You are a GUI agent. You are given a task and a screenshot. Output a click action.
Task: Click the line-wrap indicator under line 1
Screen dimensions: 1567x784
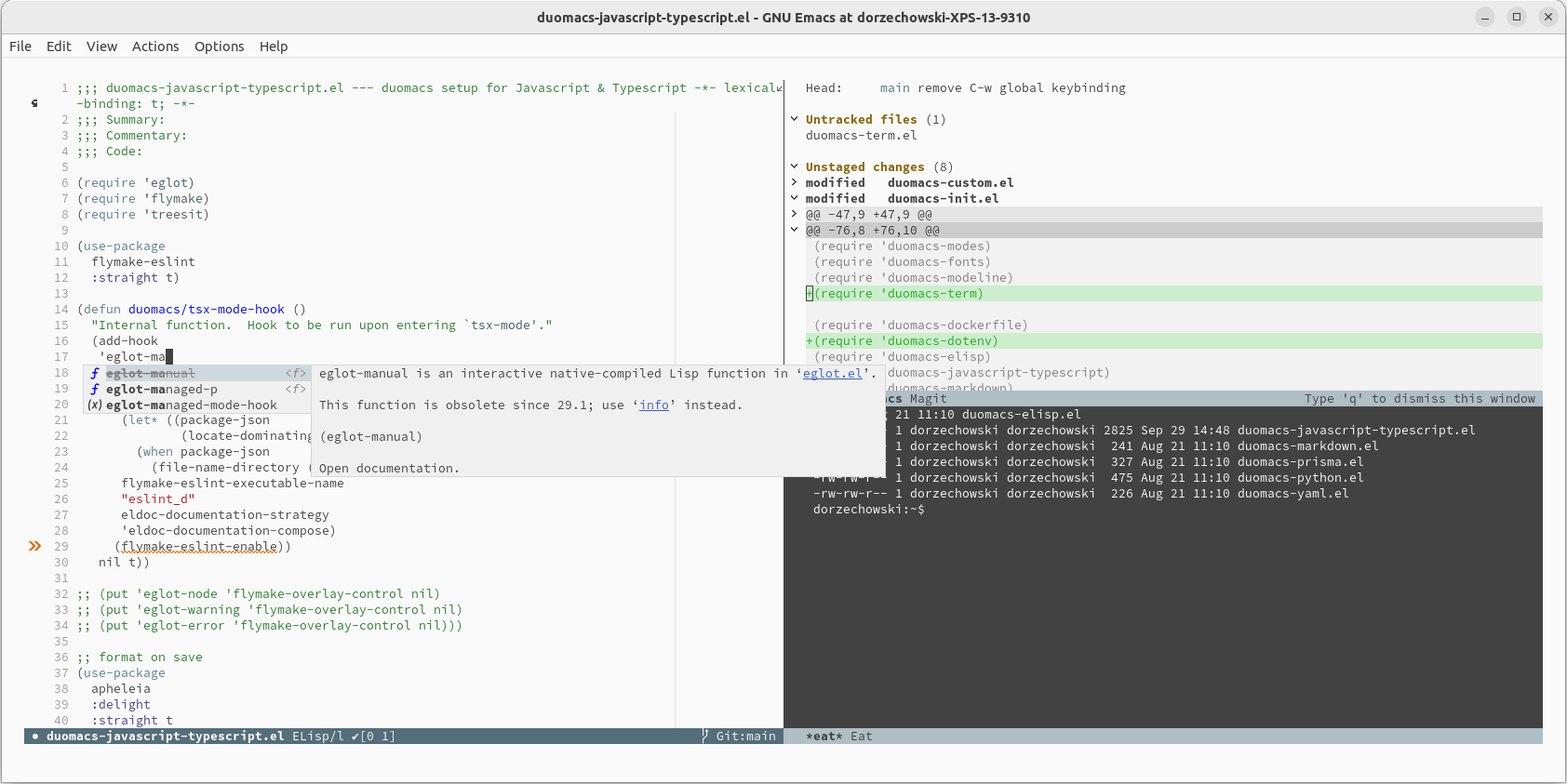click(x=34, y=103)
